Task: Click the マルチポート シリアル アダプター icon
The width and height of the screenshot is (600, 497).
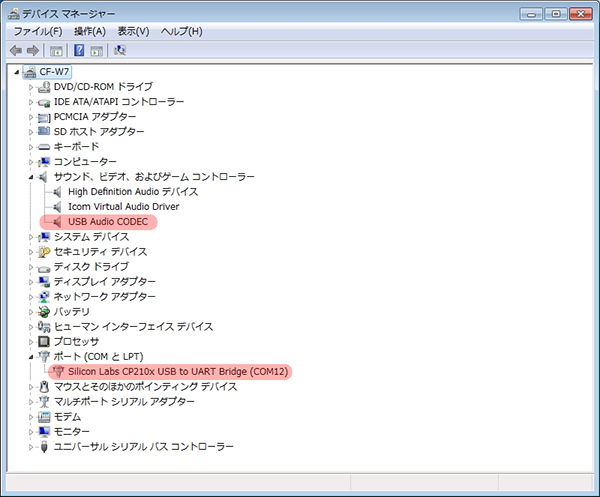Action: pyautogui.click(x=44, y=402)
